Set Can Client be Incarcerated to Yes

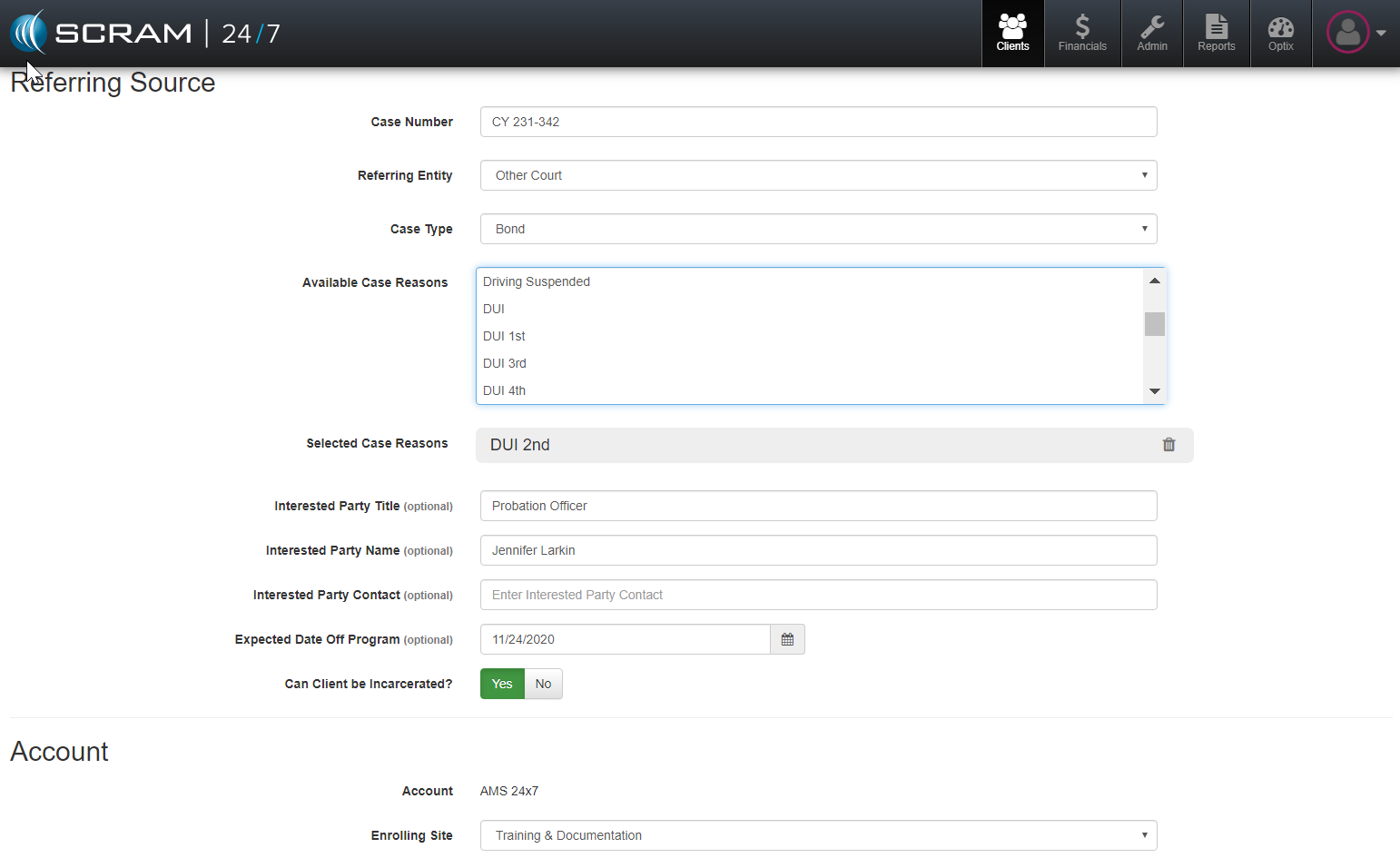pyautogui.click(x=502, y=685)
